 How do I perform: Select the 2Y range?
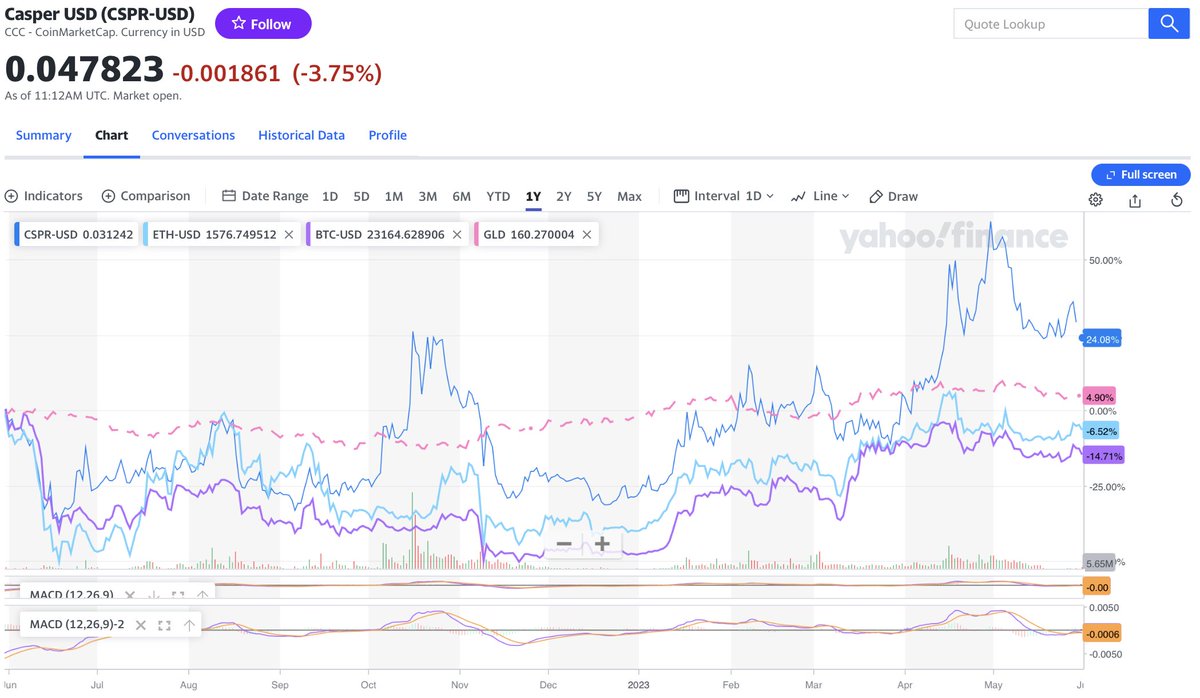(x=564, y=196)
